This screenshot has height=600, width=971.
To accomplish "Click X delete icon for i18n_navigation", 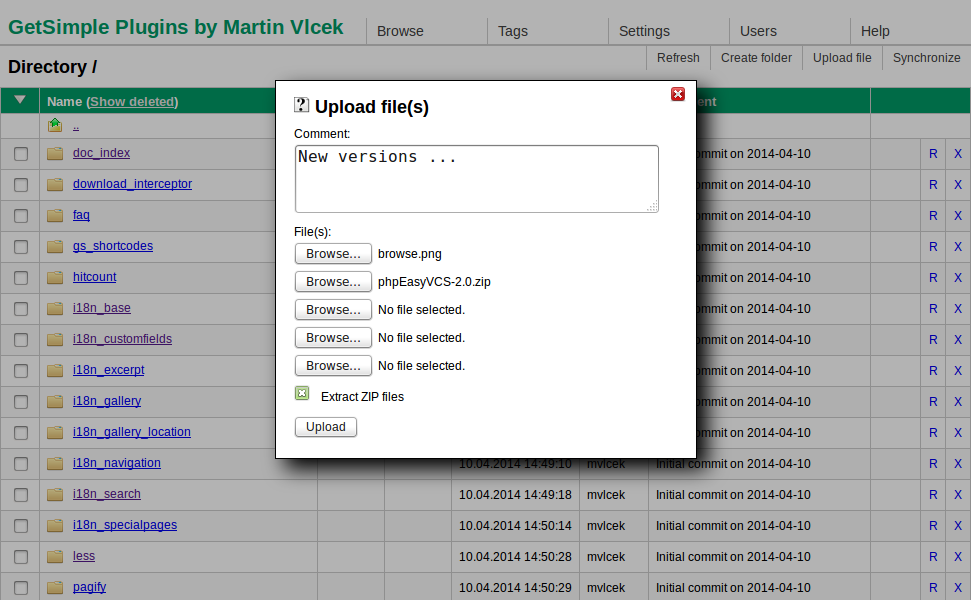I will click(957, 464).
